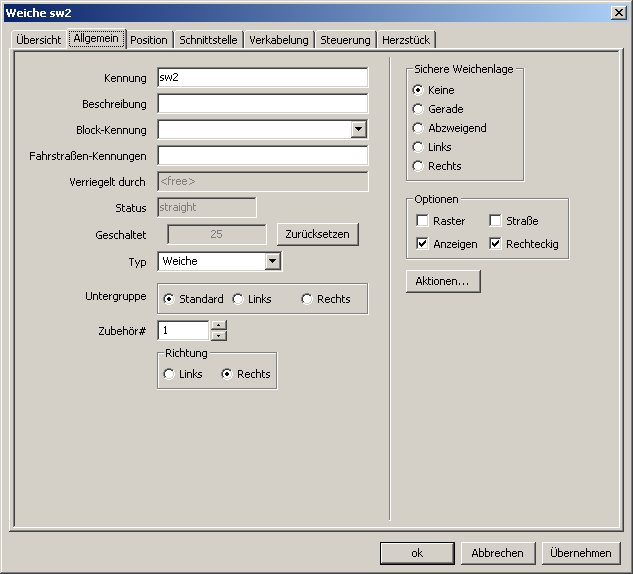Choose Abzweigend under Sichere Weichenlage

418,128
